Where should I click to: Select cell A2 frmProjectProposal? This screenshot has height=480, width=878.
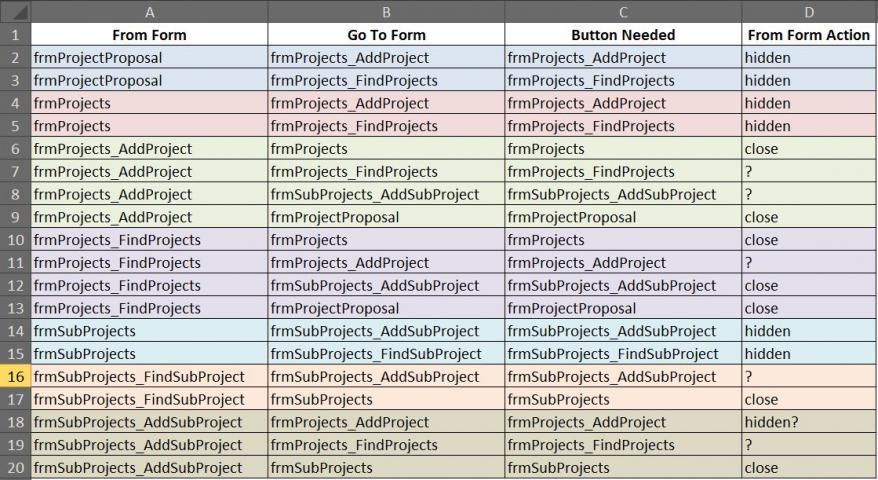click(150, 58)
